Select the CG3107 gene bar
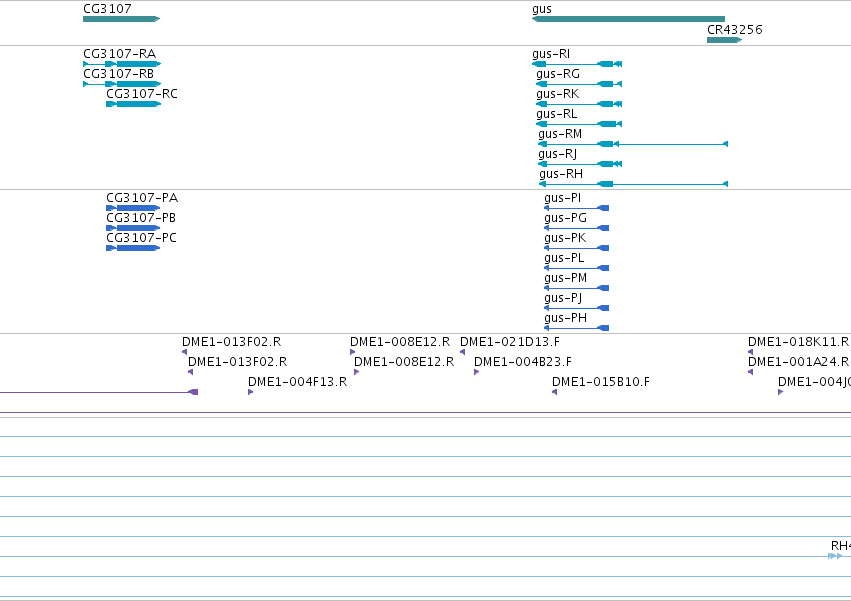 click(122, 19)
